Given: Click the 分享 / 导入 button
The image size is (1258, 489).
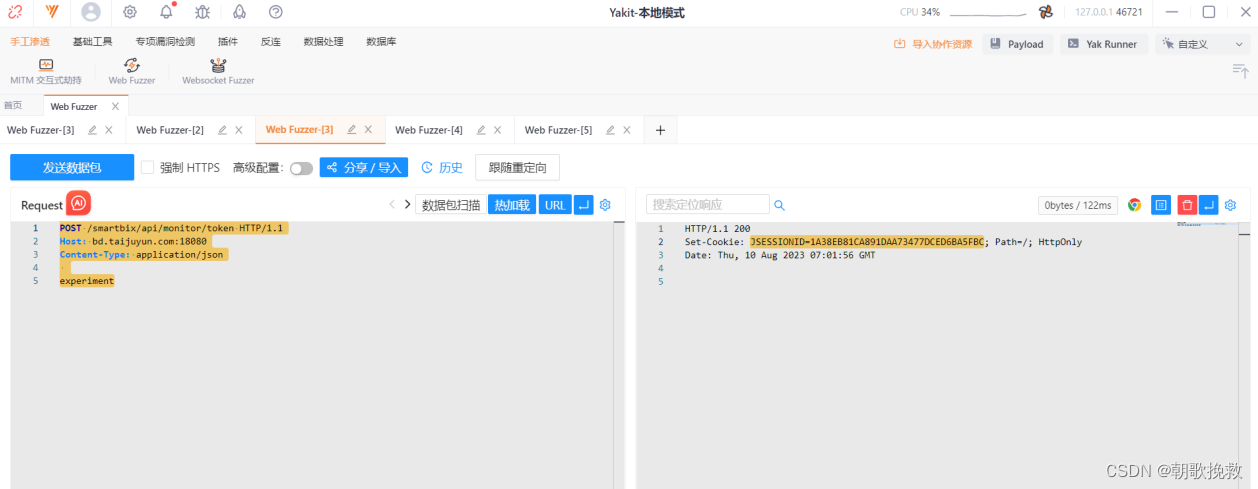Looking at the screenshot, I should coord(364,168).
